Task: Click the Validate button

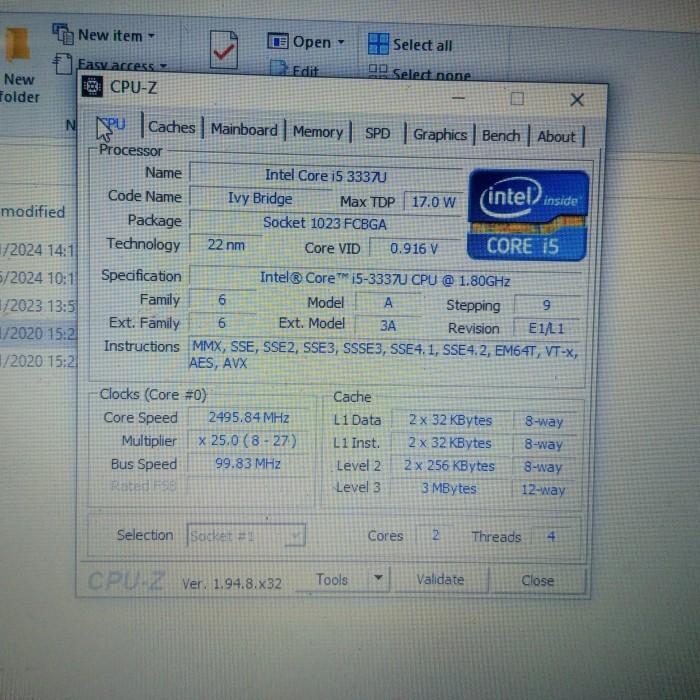Action: (x=440, y=579)
